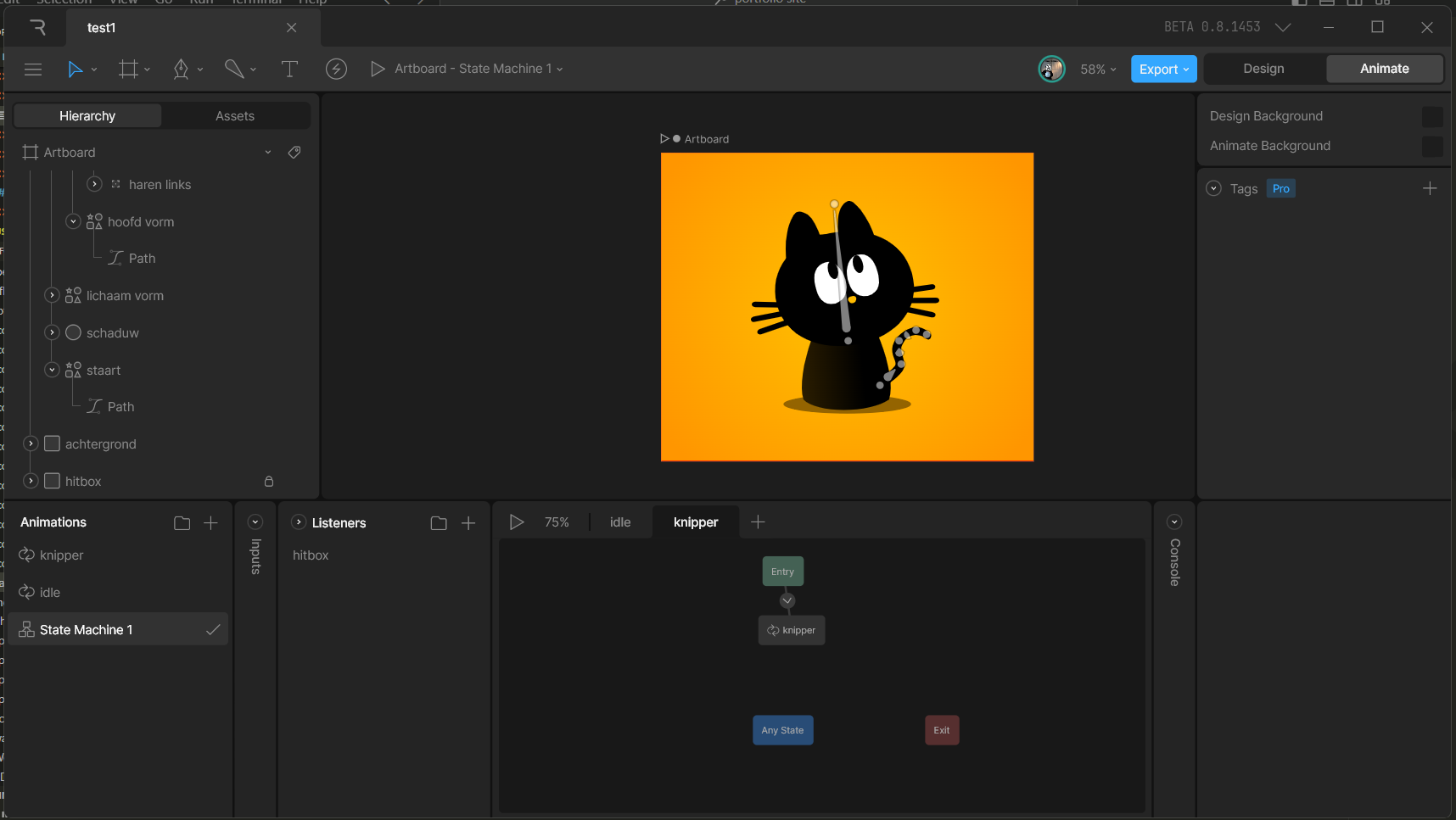Select the knipper state node
Image resolution: width=1456 pixels, height=820 pixels.
(x=792, y=630)
